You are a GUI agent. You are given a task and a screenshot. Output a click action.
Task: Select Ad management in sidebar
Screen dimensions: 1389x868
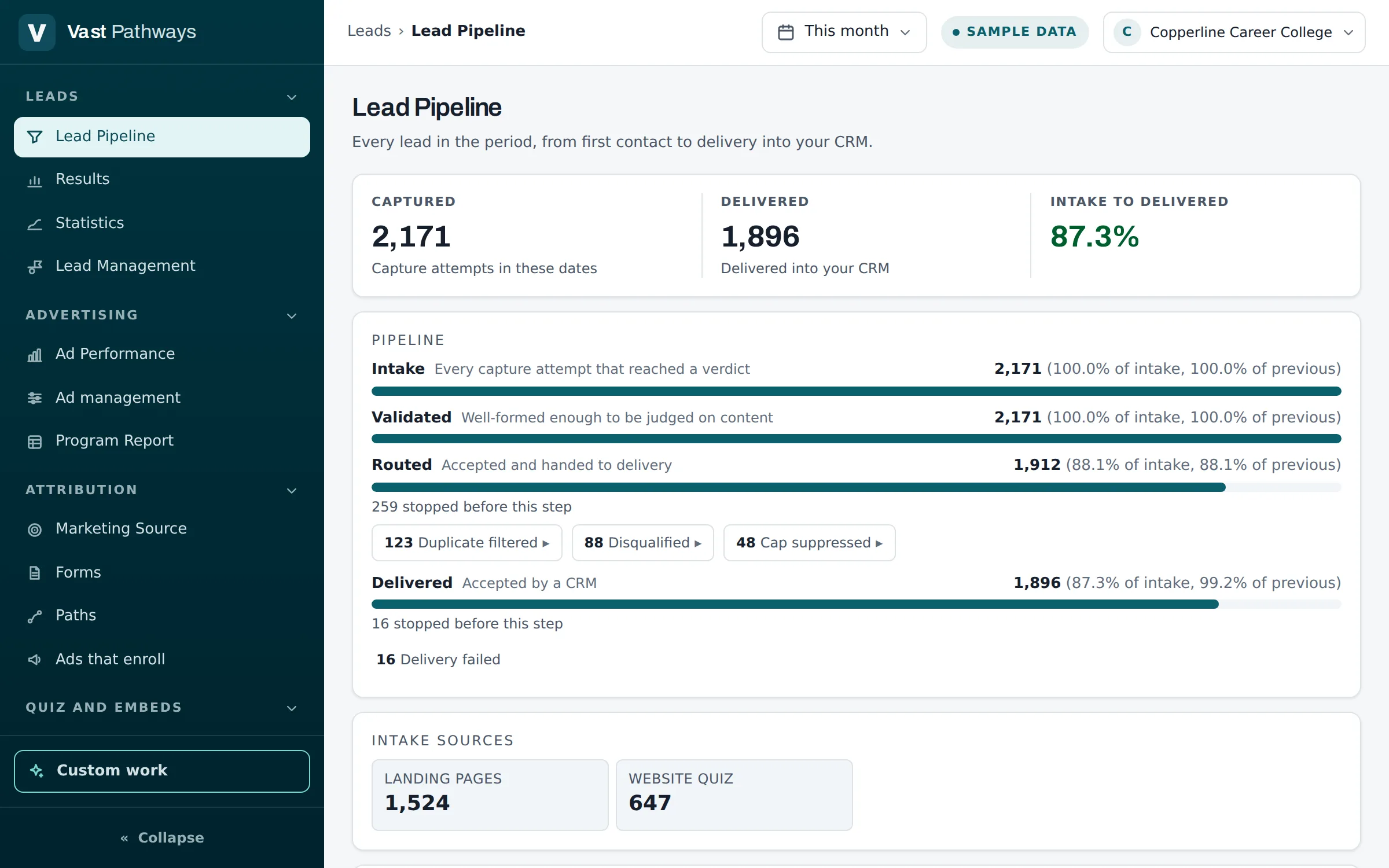162,398
